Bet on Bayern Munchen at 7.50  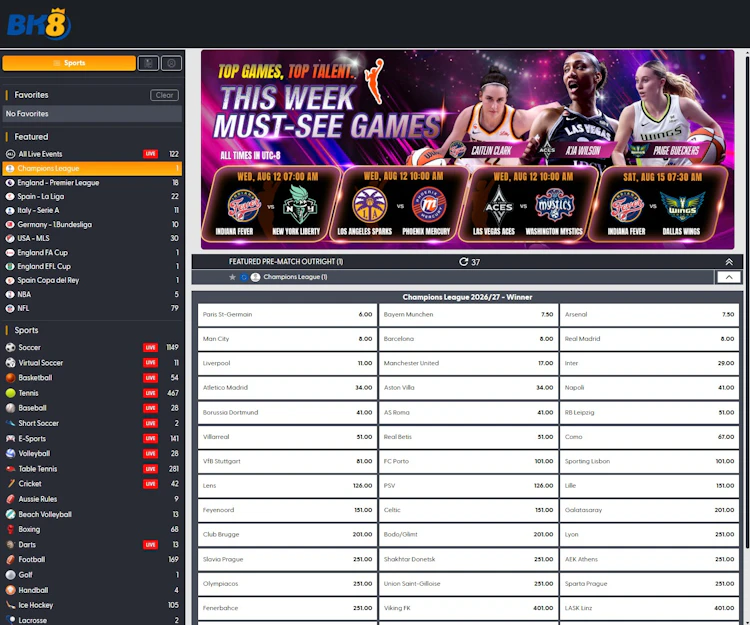[x=468, y=315]
